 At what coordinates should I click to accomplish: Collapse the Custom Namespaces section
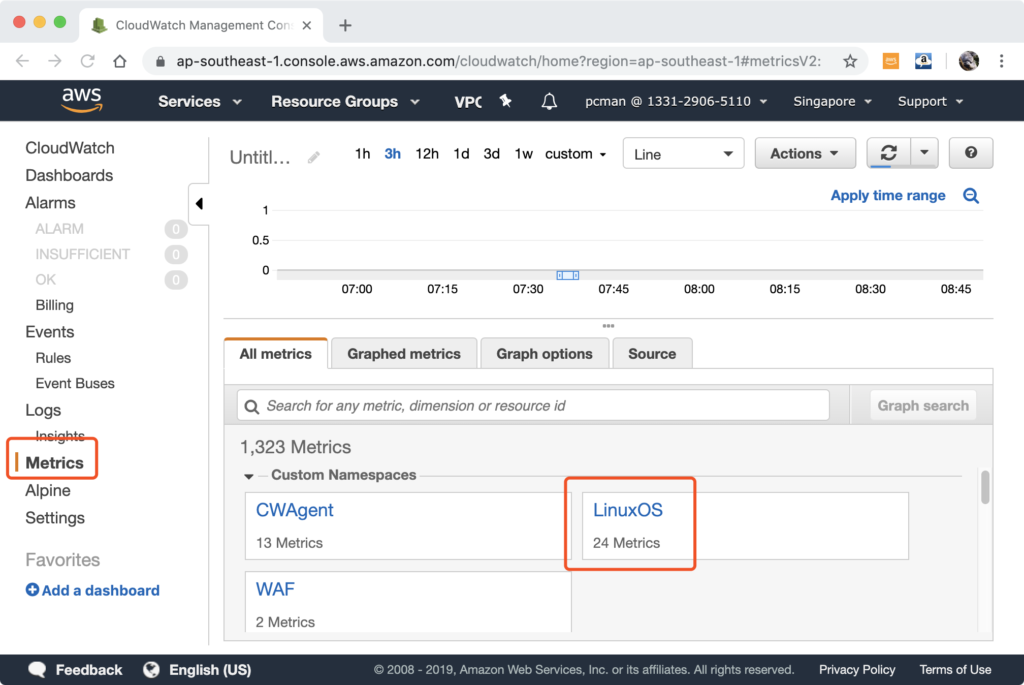coord(249,476)
